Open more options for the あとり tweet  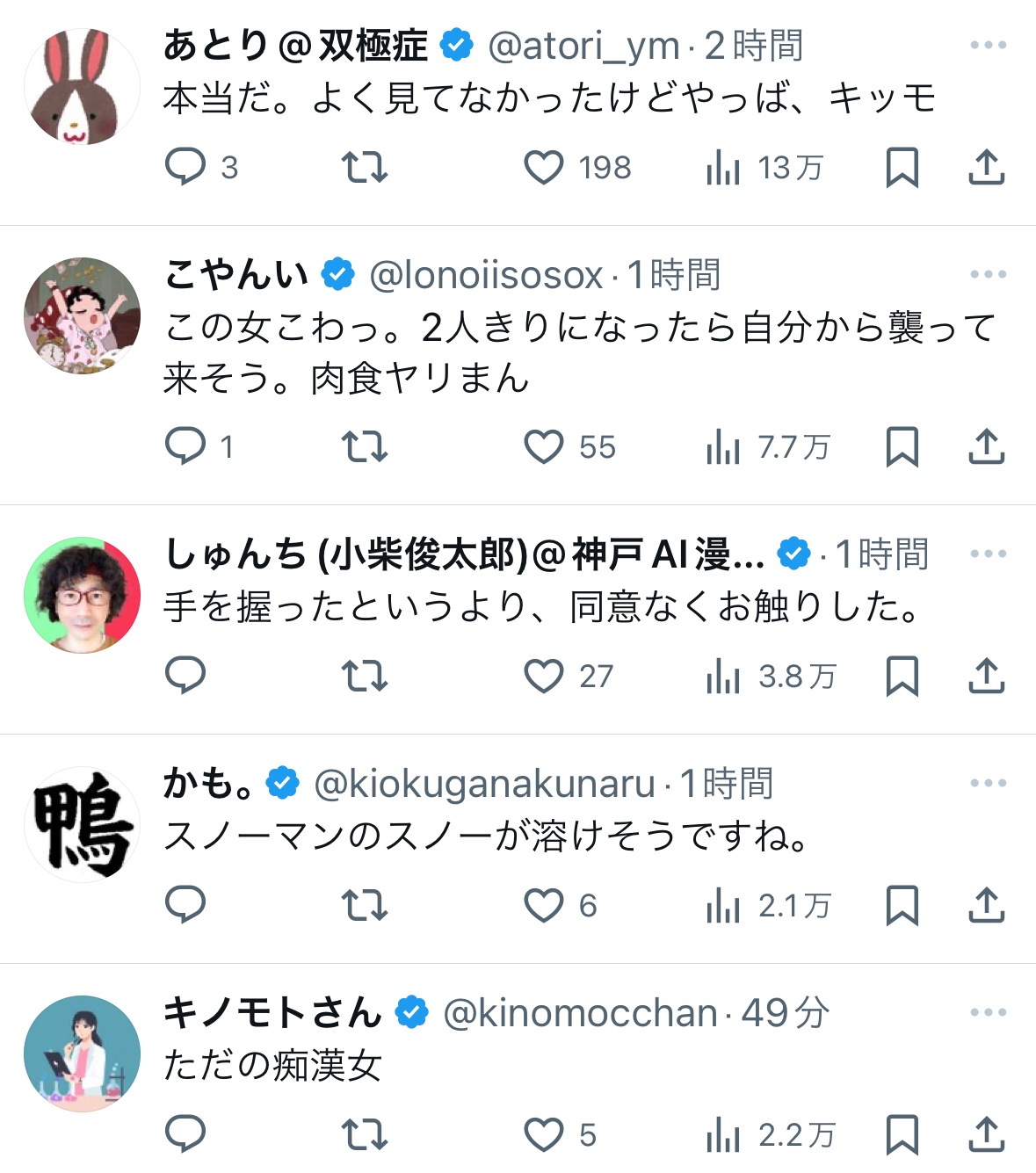coord(988,45)
